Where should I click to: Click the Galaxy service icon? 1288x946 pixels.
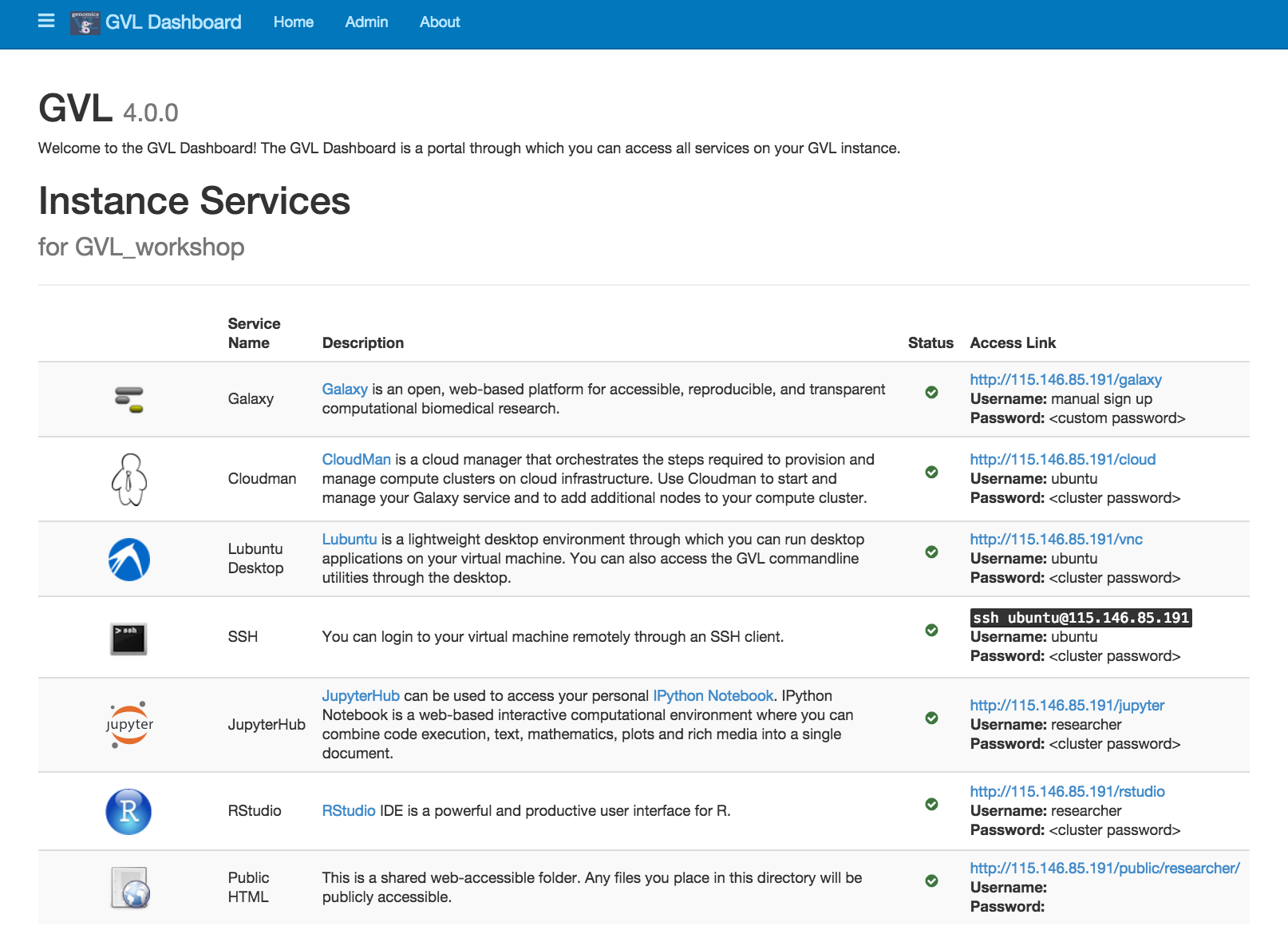coord(129,399)
